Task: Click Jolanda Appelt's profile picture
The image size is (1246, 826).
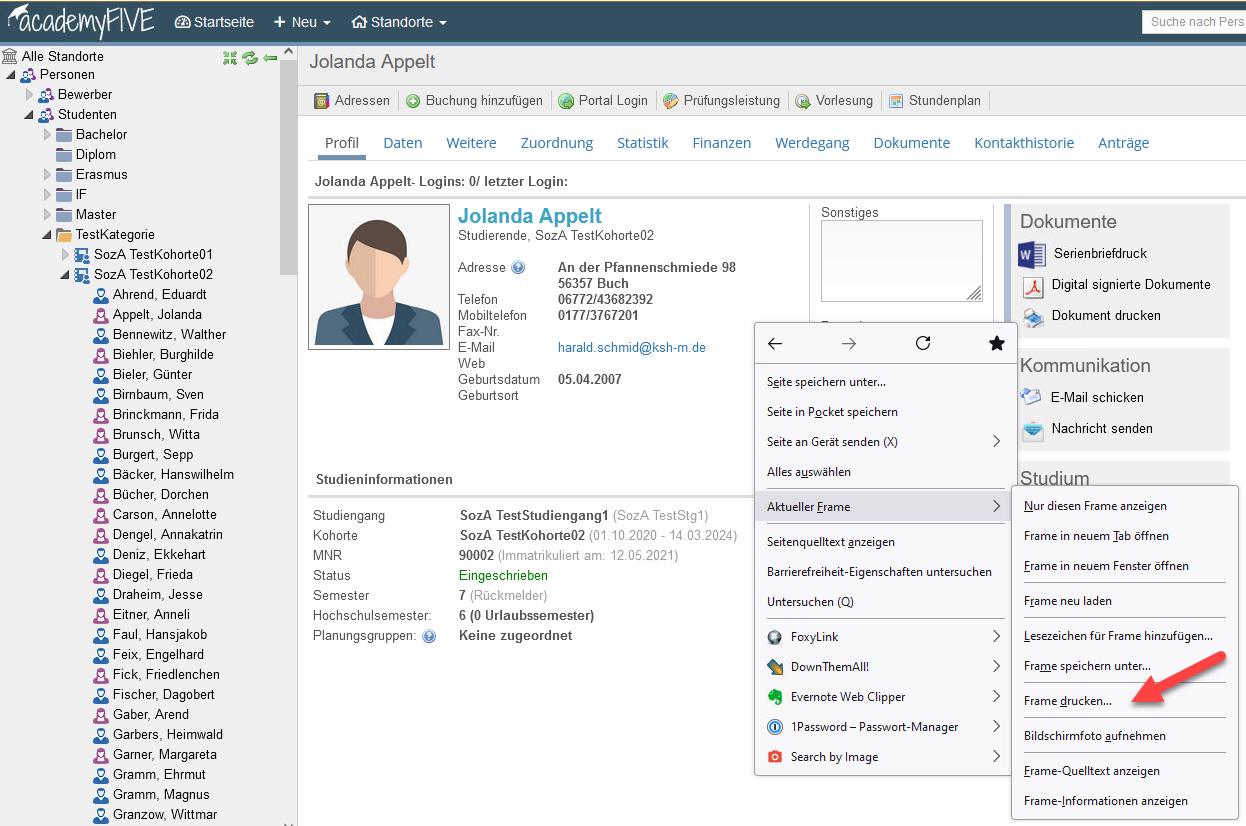Action: (x=379, y=276)
